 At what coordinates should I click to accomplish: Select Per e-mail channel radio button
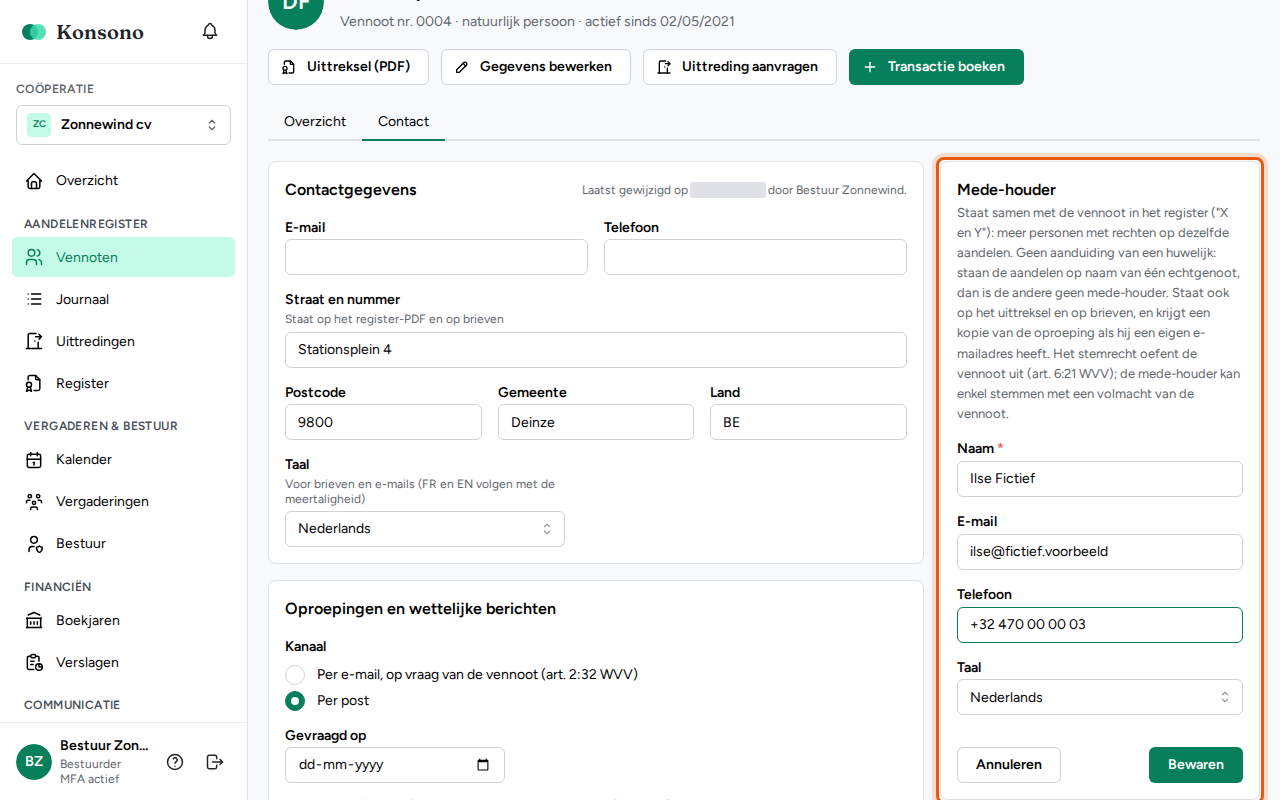tap(295, 674)
